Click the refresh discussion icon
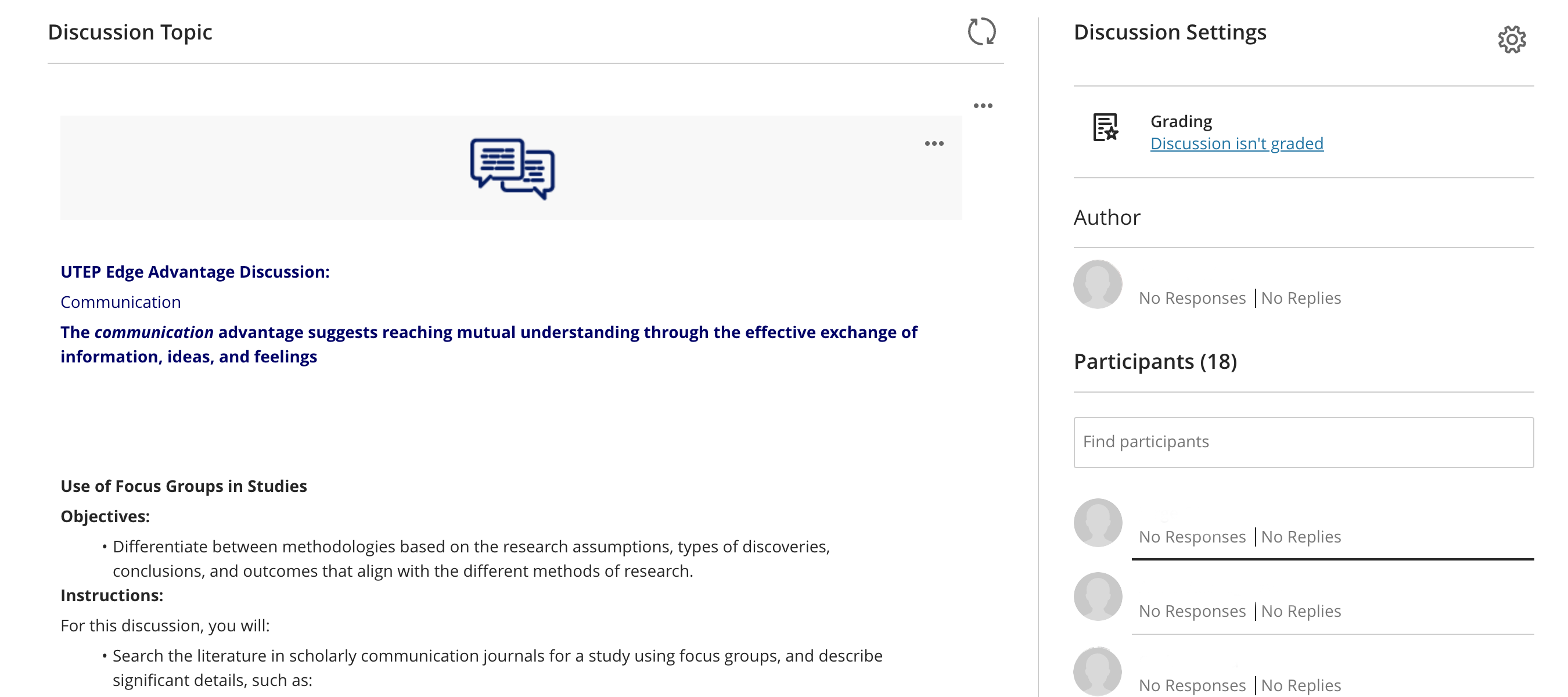Image resolution: width=1568 pixels, height=697 pixels. [981, 31]
